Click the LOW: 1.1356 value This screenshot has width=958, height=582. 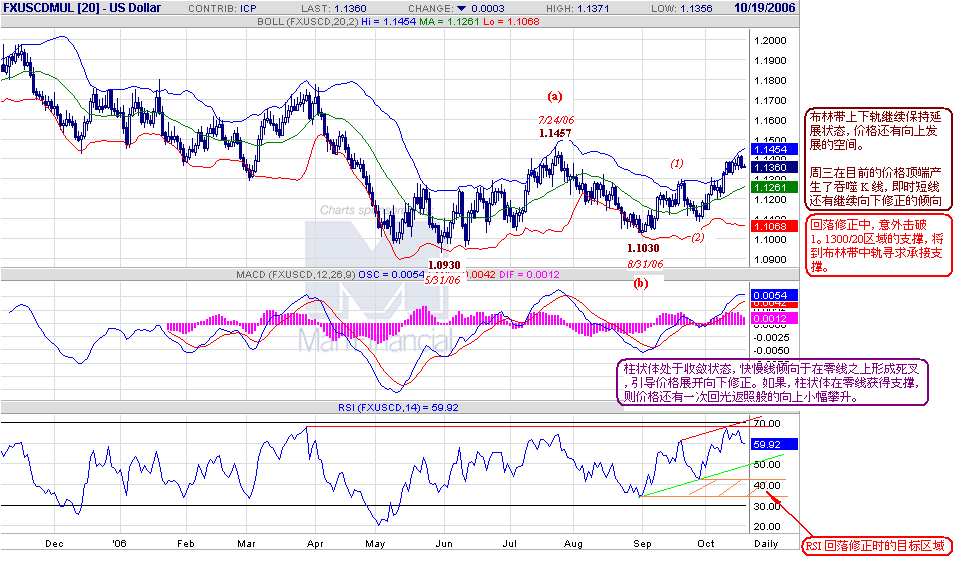coord(681,9)
